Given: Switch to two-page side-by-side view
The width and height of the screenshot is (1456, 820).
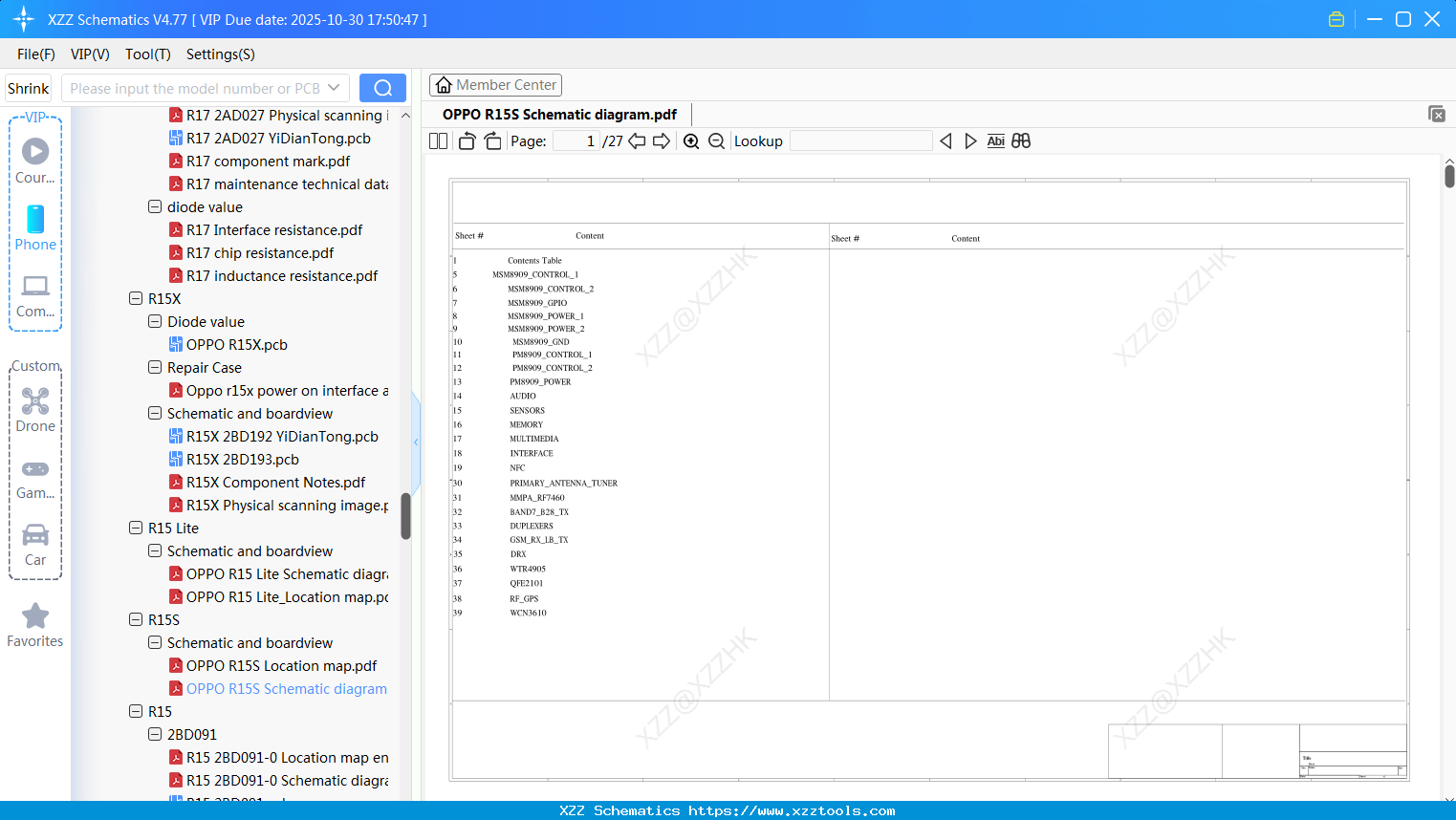Looking at the screenshot, I should click(438, 140).
